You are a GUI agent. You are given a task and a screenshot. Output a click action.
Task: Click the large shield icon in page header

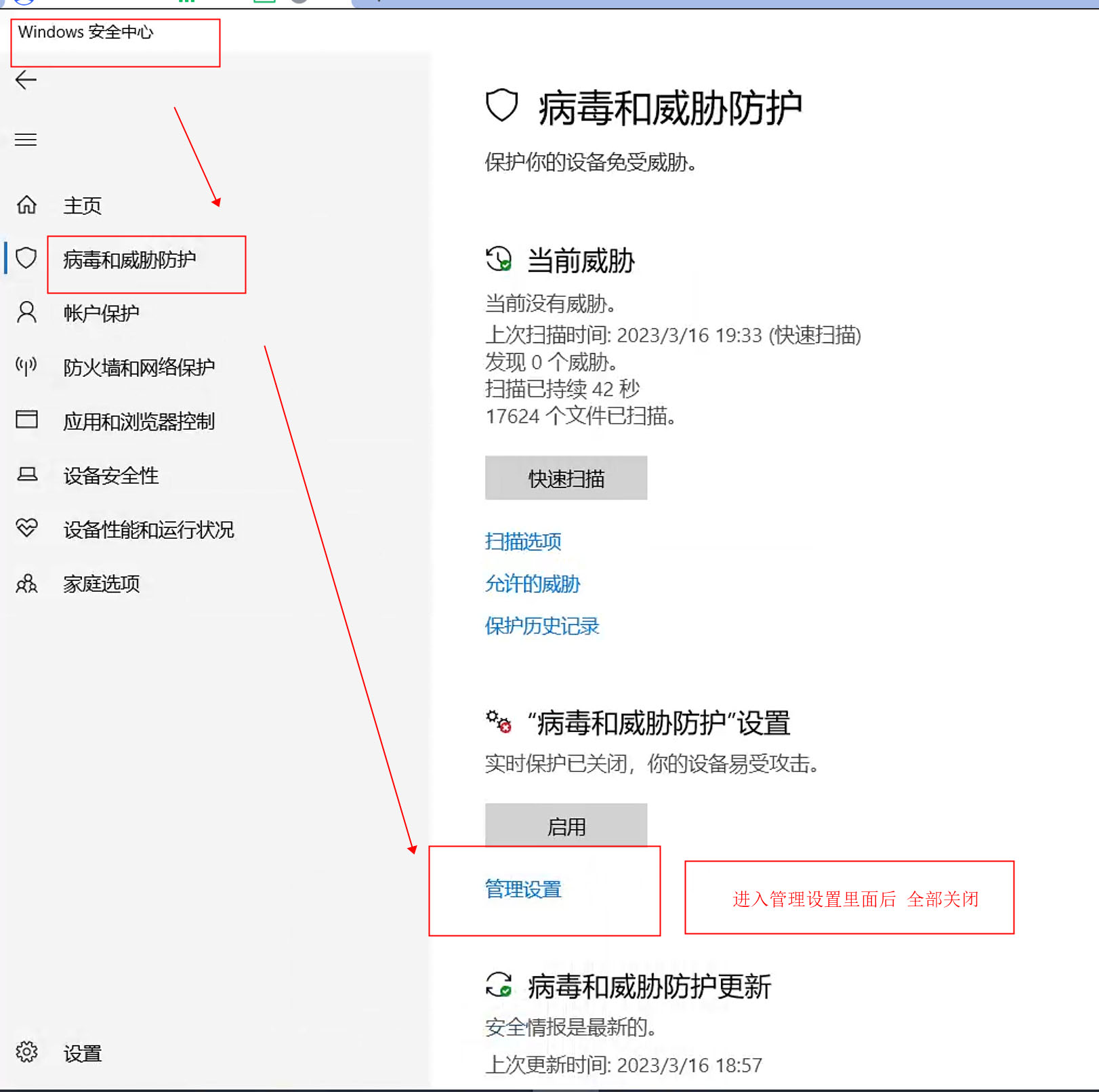point(502,106)
